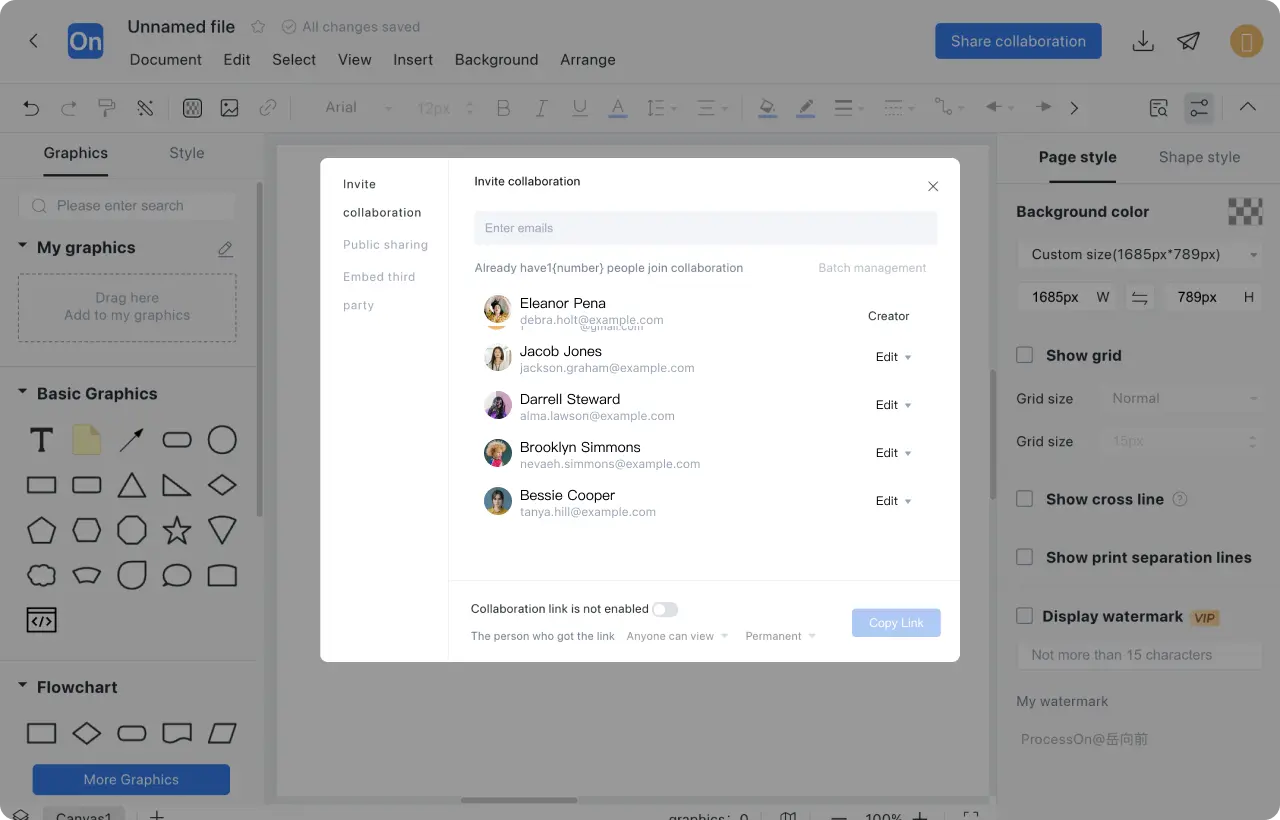Enable the collaboration link toggle
This screenshot has width=1280, height=820.
(665, 609)
